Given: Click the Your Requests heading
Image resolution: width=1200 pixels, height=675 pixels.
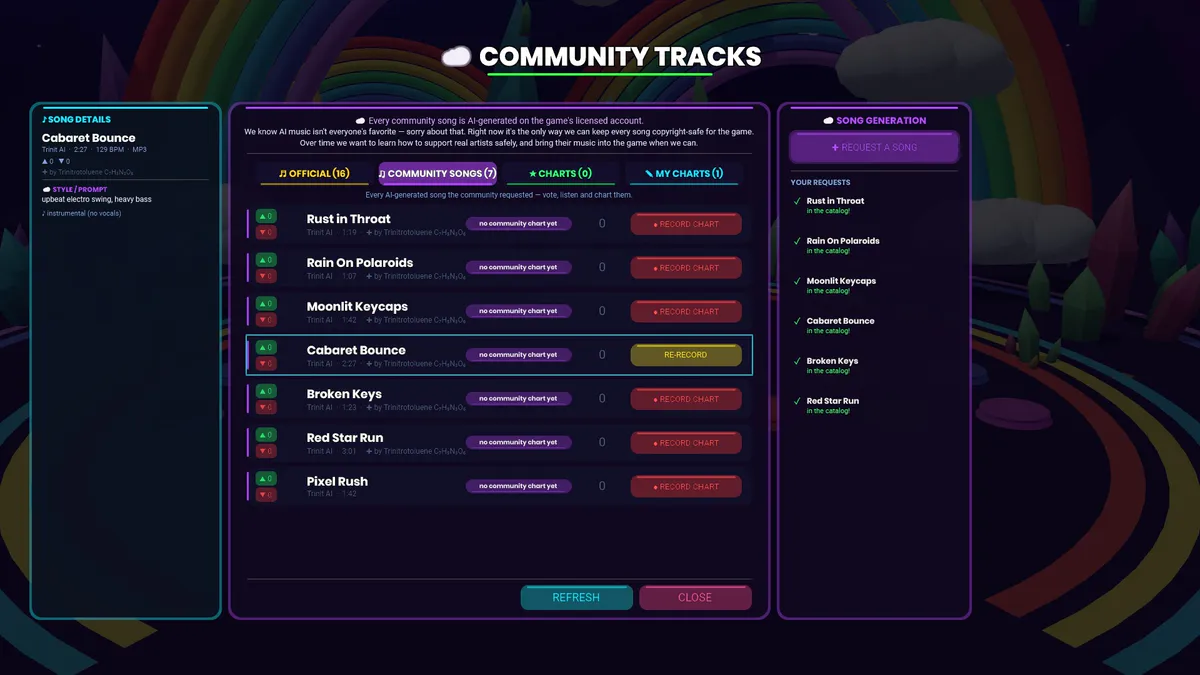Looking at the screenshot, I should tap(820, 182).
